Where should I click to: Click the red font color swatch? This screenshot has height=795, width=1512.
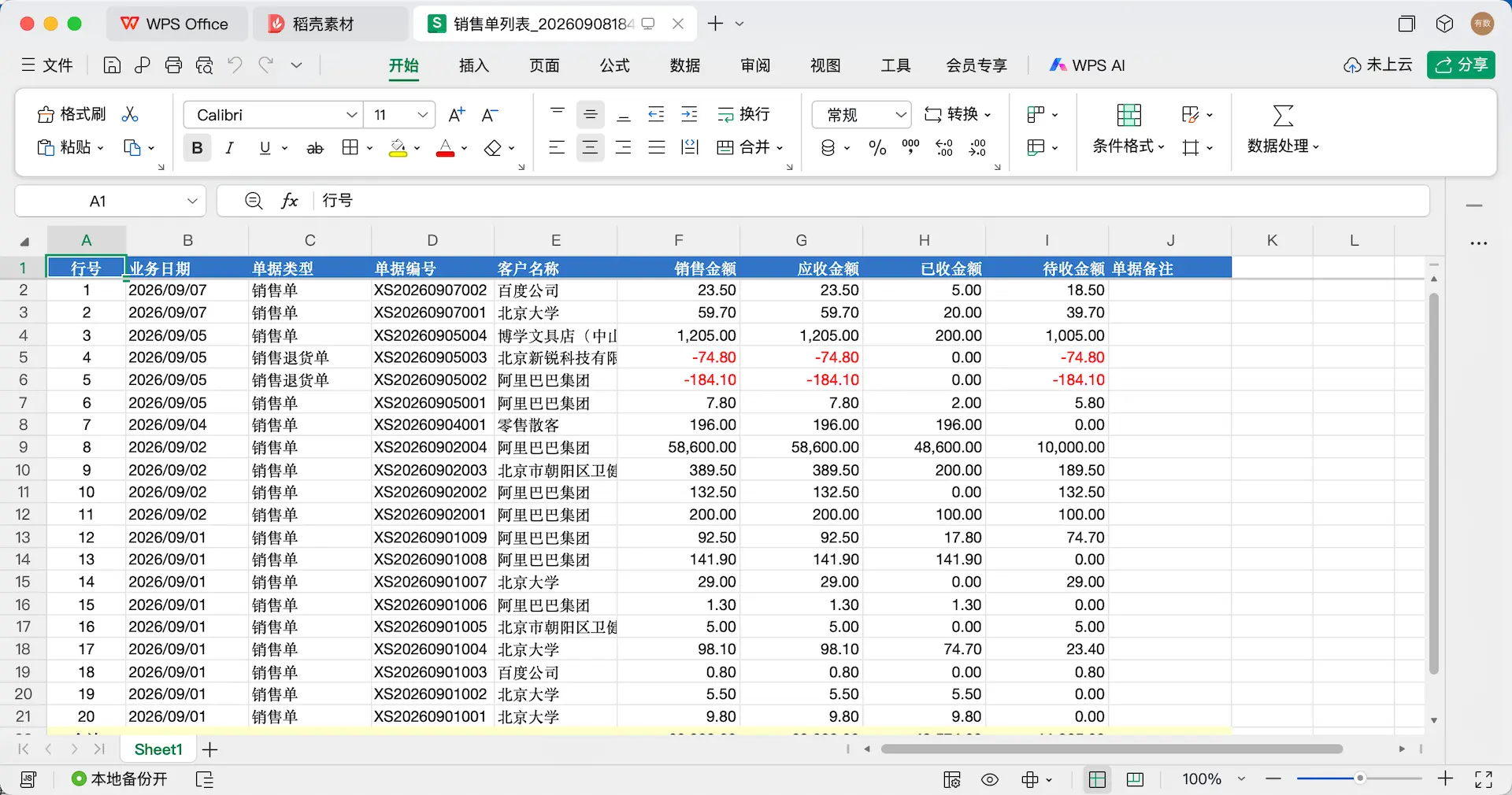pos(445,148)
